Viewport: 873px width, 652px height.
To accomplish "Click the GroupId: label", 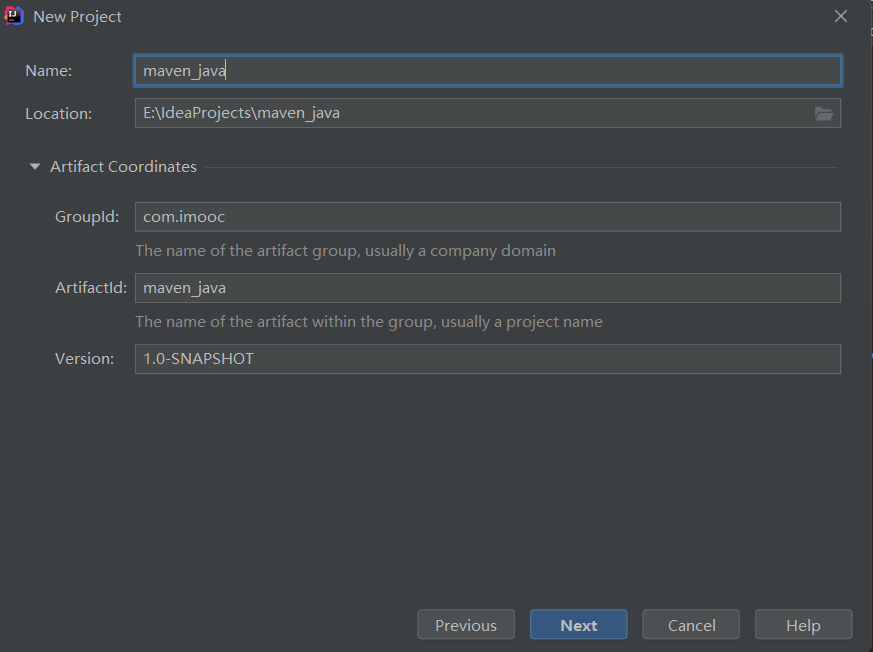I will (87, 217).
